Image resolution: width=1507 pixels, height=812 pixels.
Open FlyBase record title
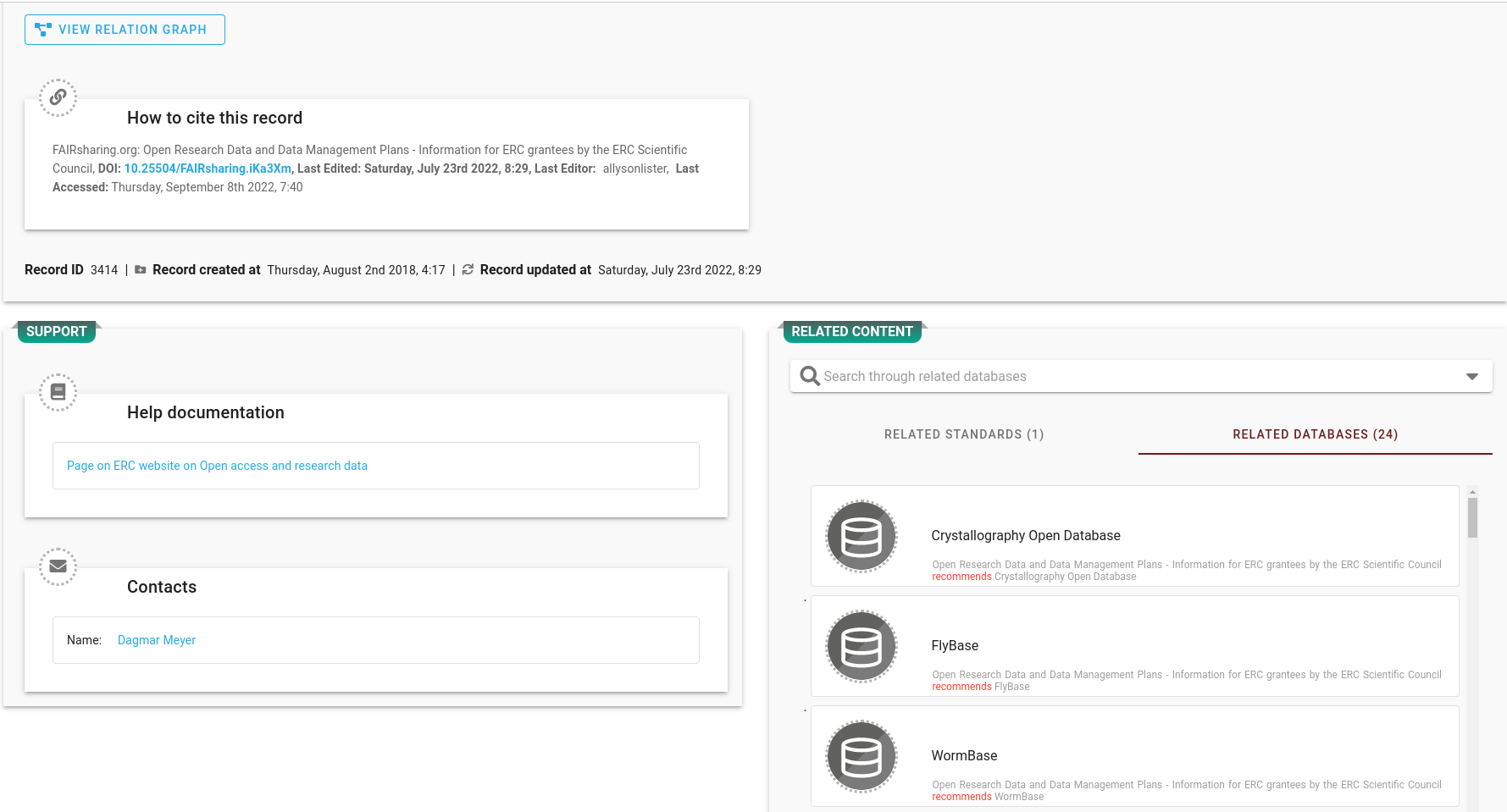click(955, 646)
